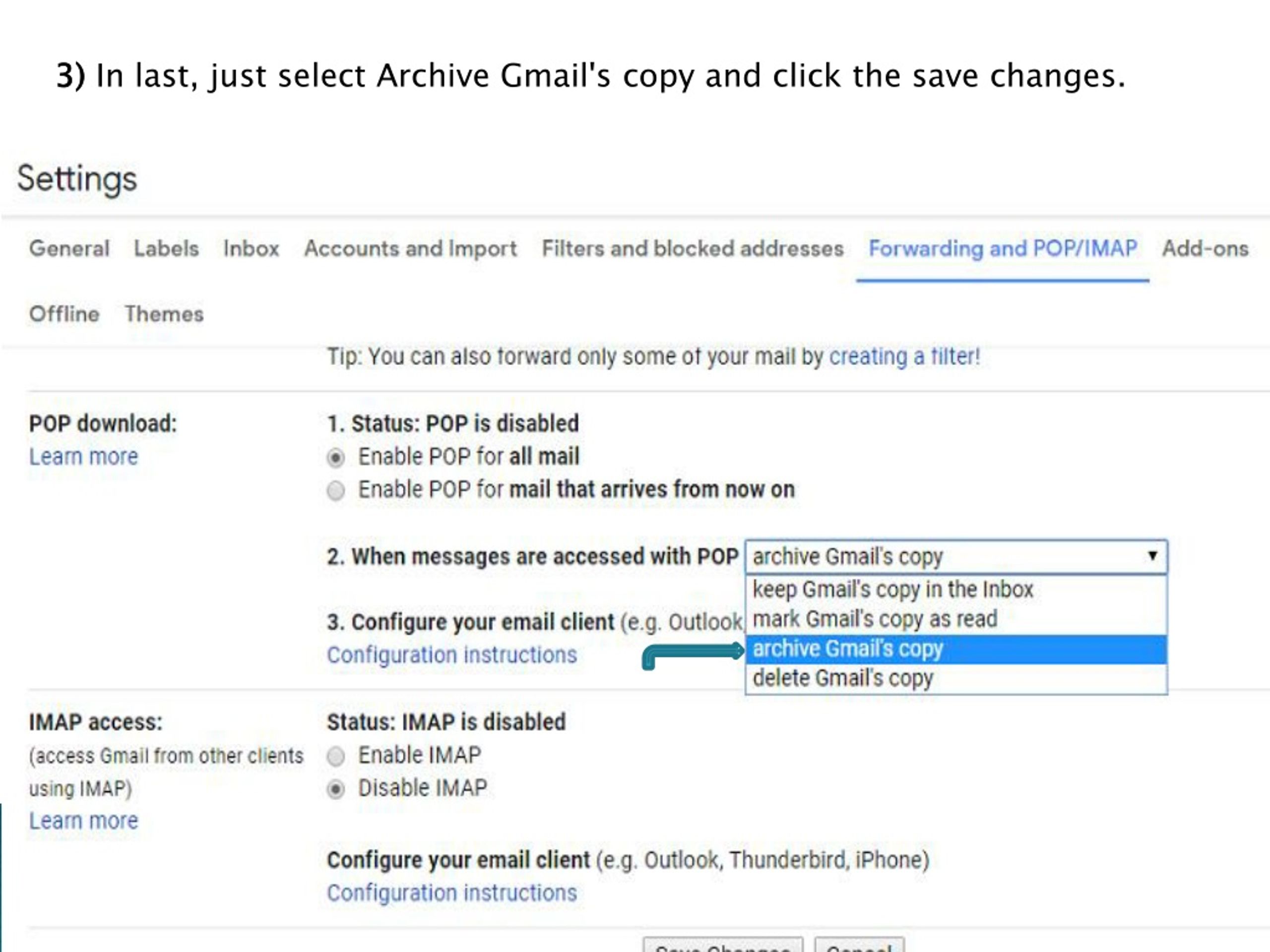Image resolution: width=1270 pixels, height=952 pixels.
Task: Collapse the POP action dropdown arrow
Action: (x=1152, y=555)
